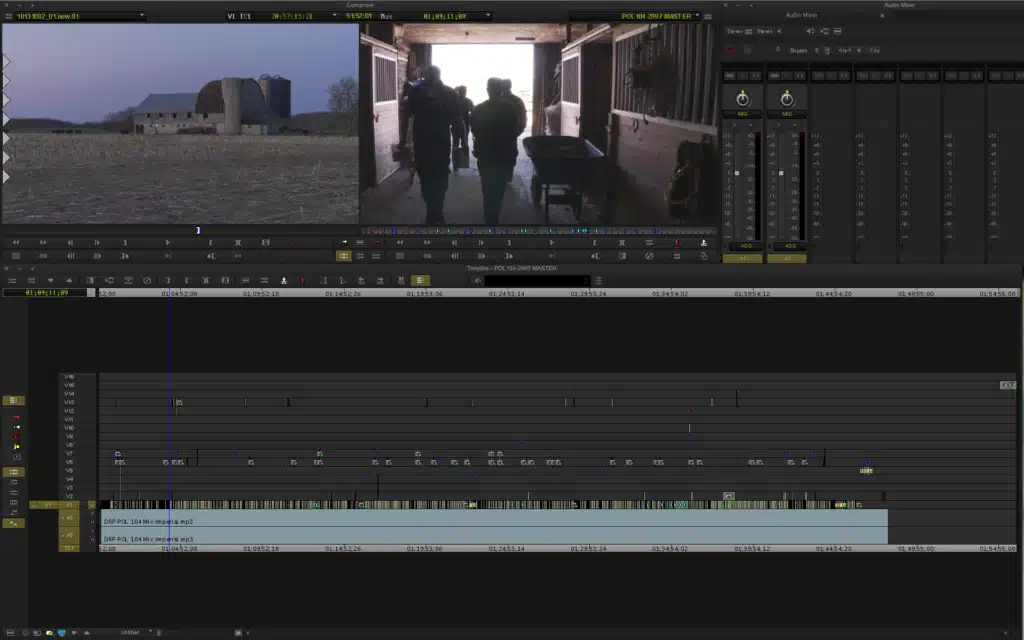Click the Play button under the record monitor
Viewport: 1024px width, 640px height.
pyautogui.click(x=553, y=241)
